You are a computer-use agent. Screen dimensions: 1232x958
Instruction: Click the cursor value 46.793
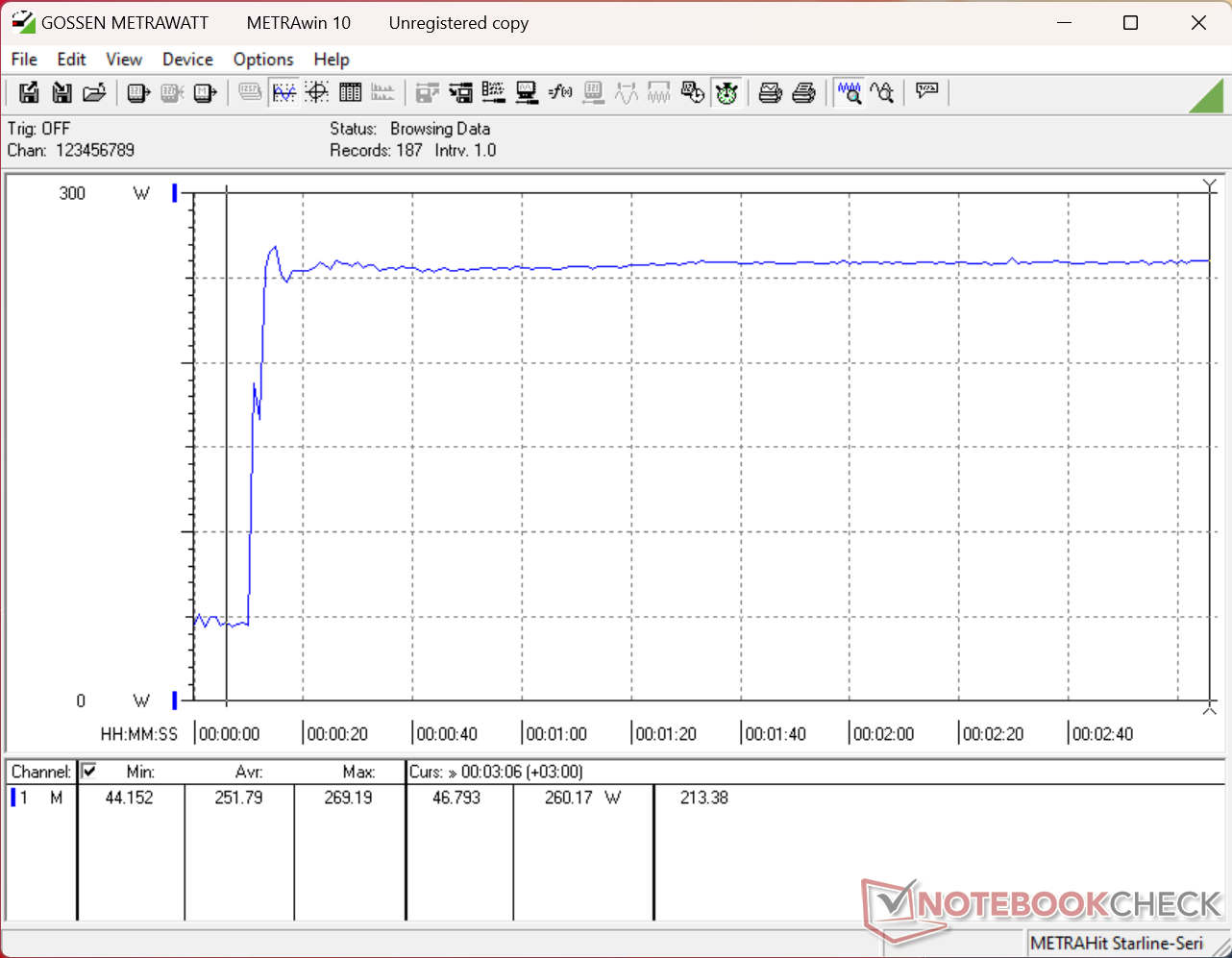pos(456,798)
